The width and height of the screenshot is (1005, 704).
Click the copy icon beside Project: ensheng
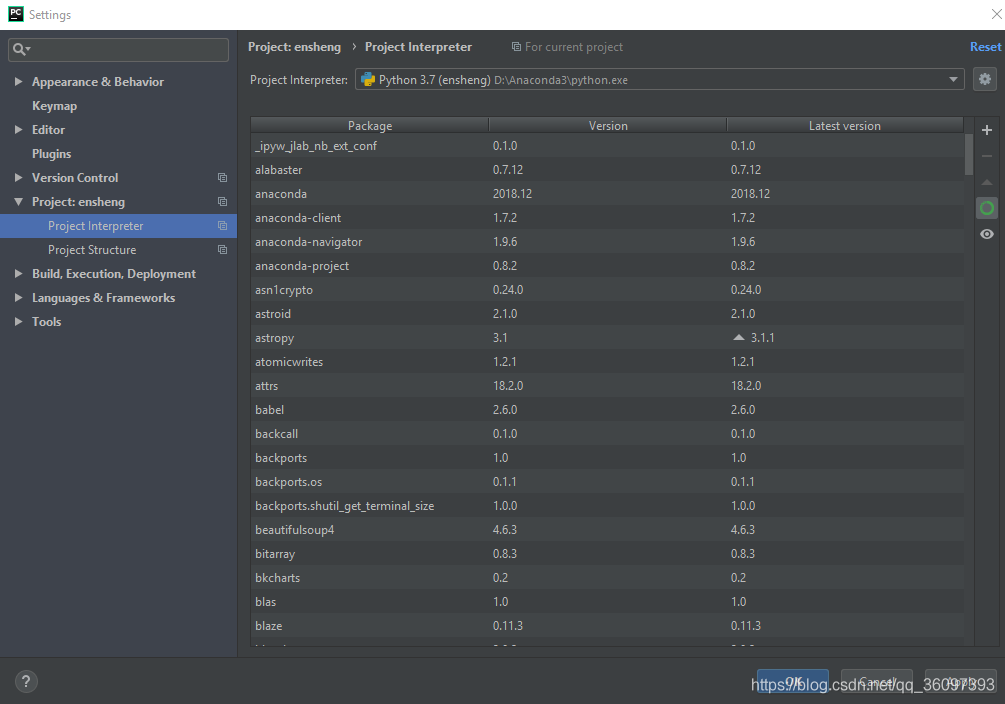pos(222,201)
